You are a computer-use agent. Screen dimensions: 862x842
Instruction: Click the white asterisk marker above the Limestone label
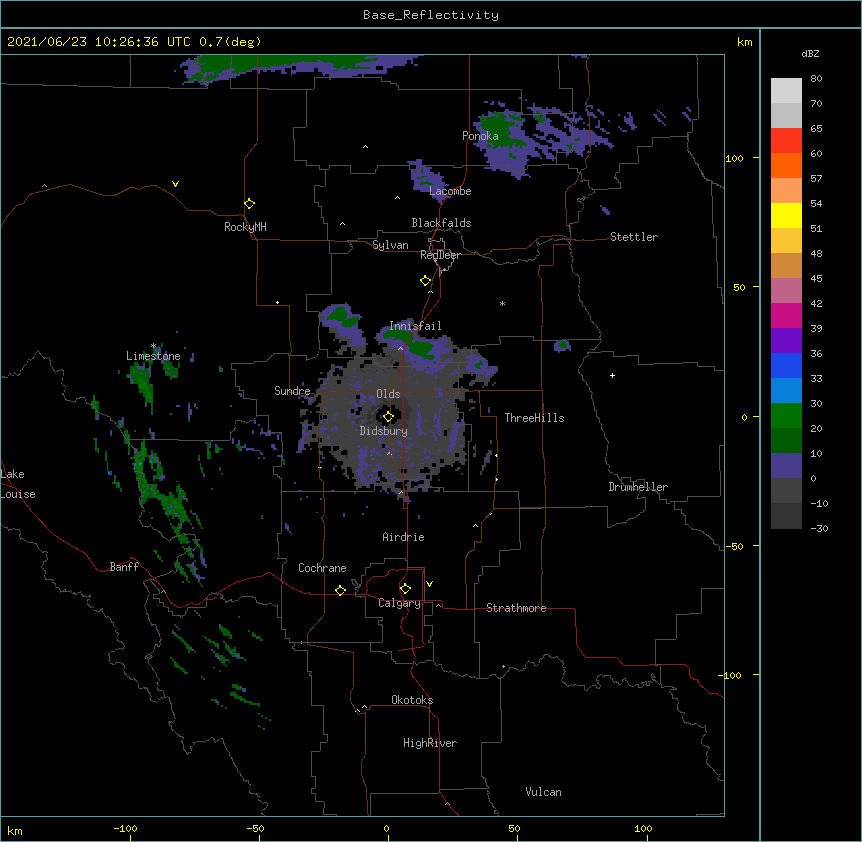(x=154, y=346)
